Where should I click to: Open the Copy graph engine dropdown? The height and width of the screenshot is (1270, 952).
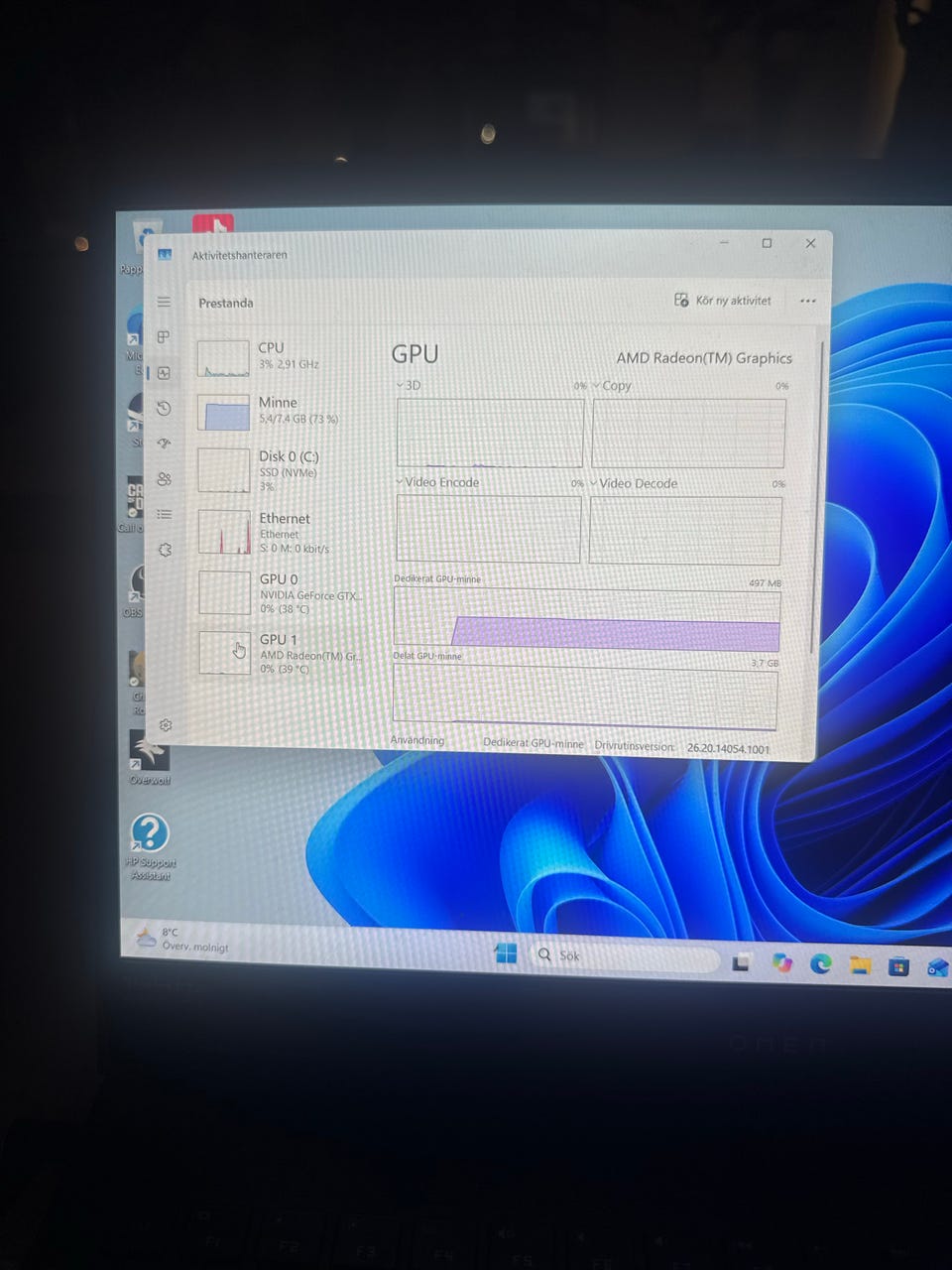[612, 386]
